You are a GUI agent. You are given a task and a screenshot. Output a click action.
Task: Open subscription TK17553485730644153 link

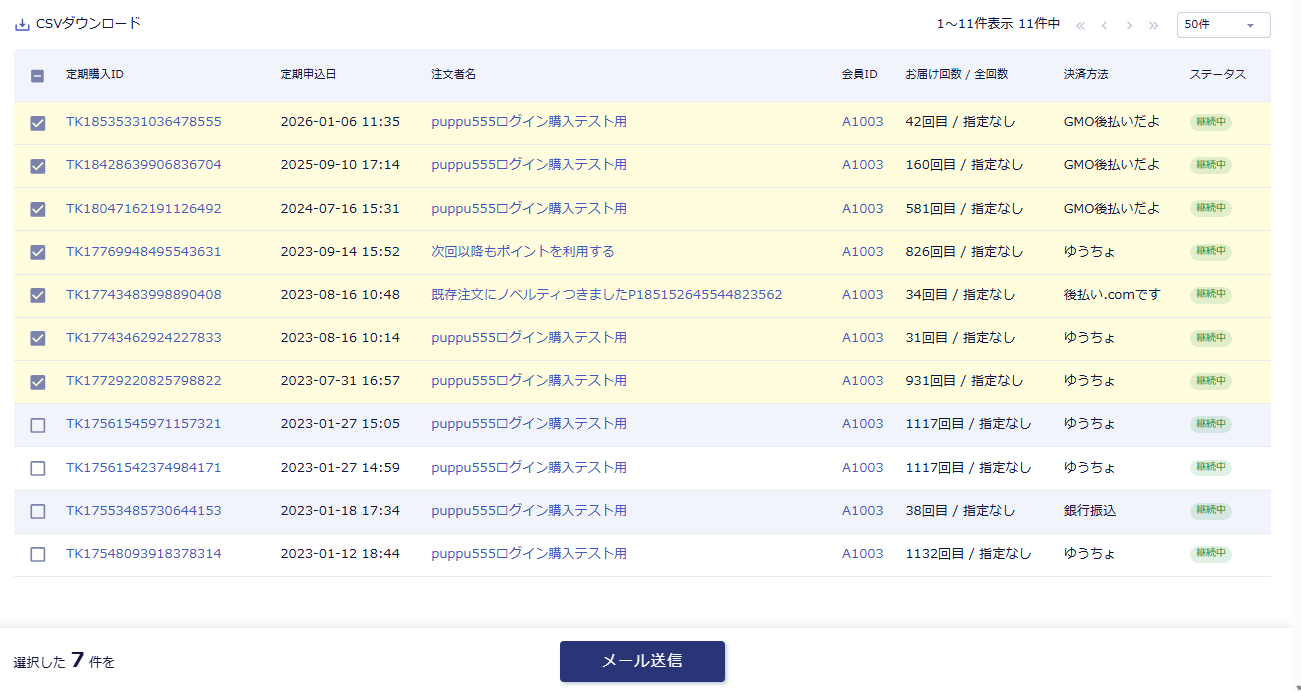point(144,511)
